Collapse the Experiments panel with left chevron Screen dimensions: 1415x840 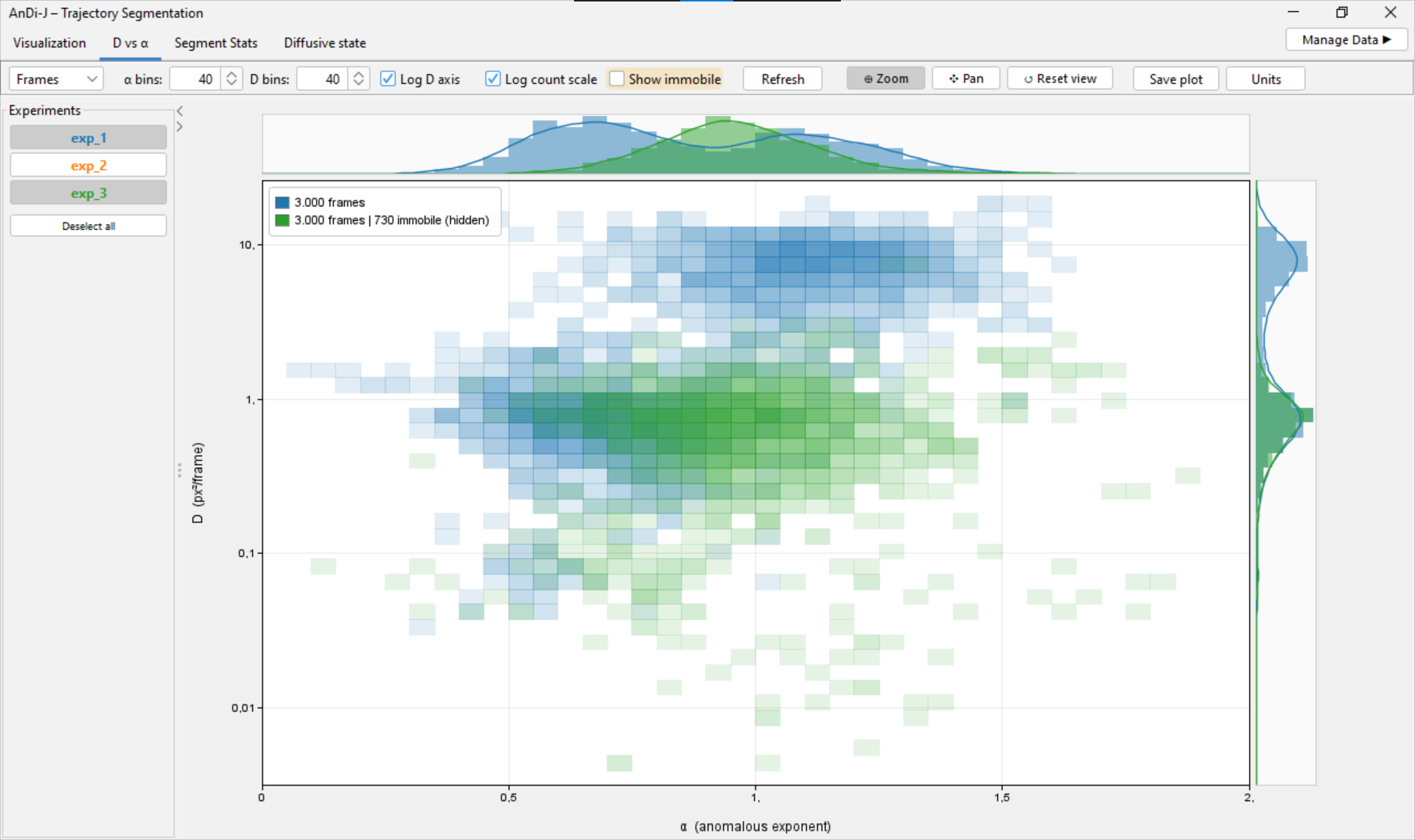[x=179, y=111]
